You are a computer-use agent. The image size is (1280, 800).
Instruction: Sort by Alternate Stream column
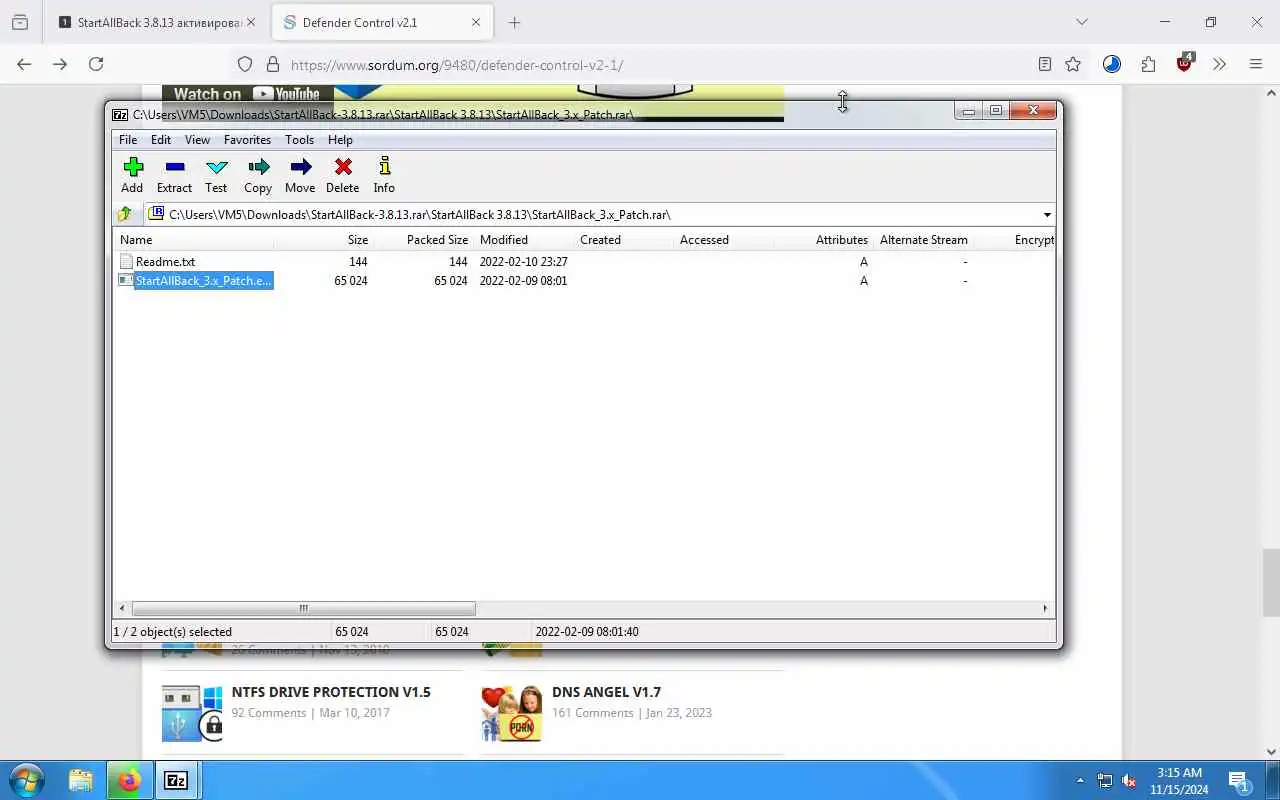(924, 240)
